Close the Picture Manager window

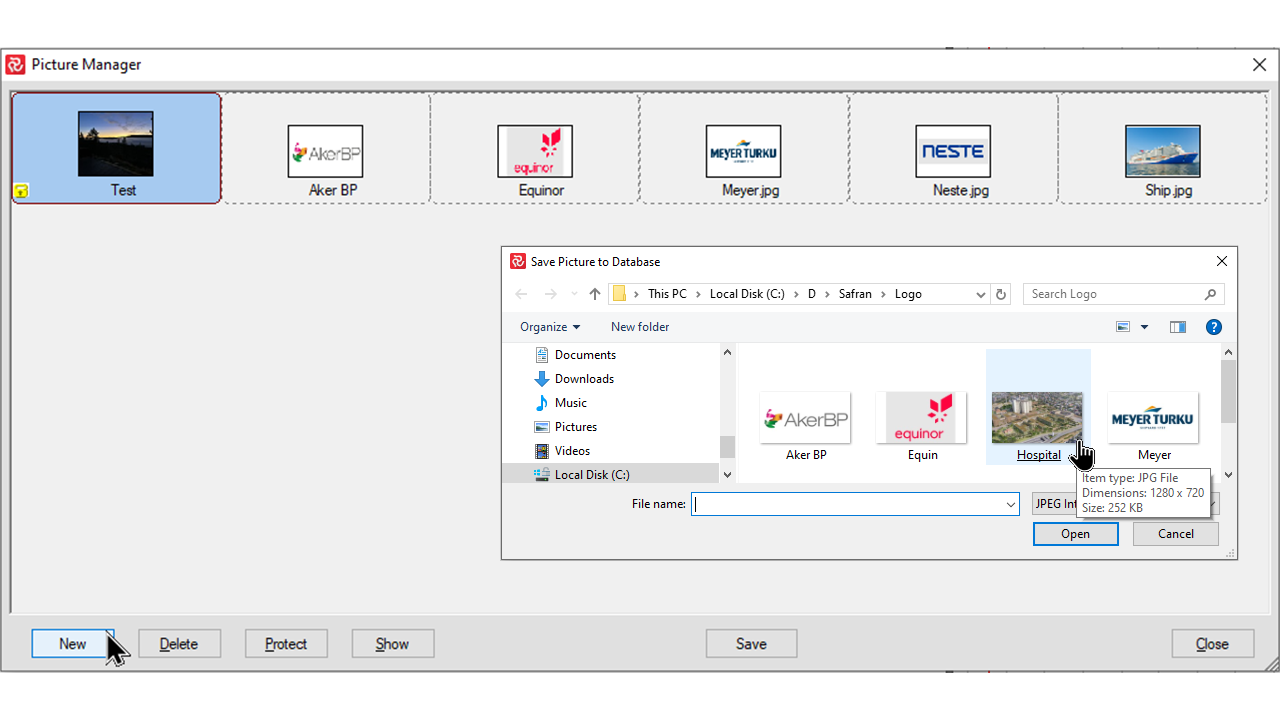(x=1259, y=65)
